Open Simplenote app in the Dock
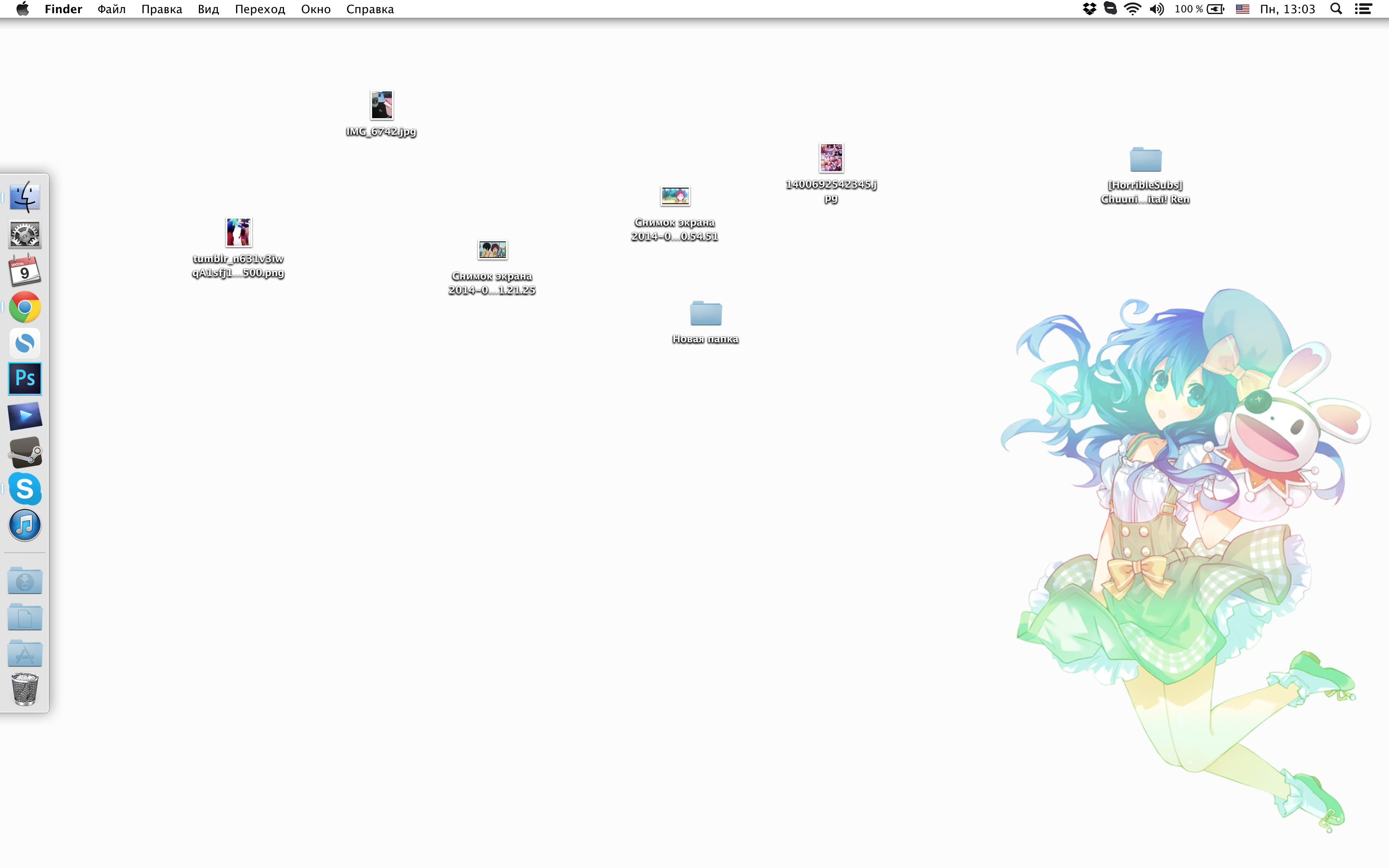Screen dimensions: 1389x868 [x=25, y=343]
